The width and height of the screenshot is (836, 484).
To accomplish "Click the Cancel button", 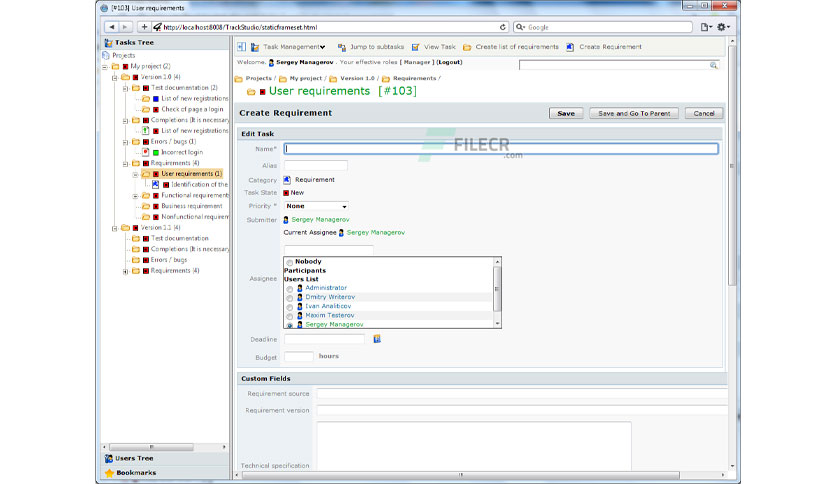I will (704, 114).
